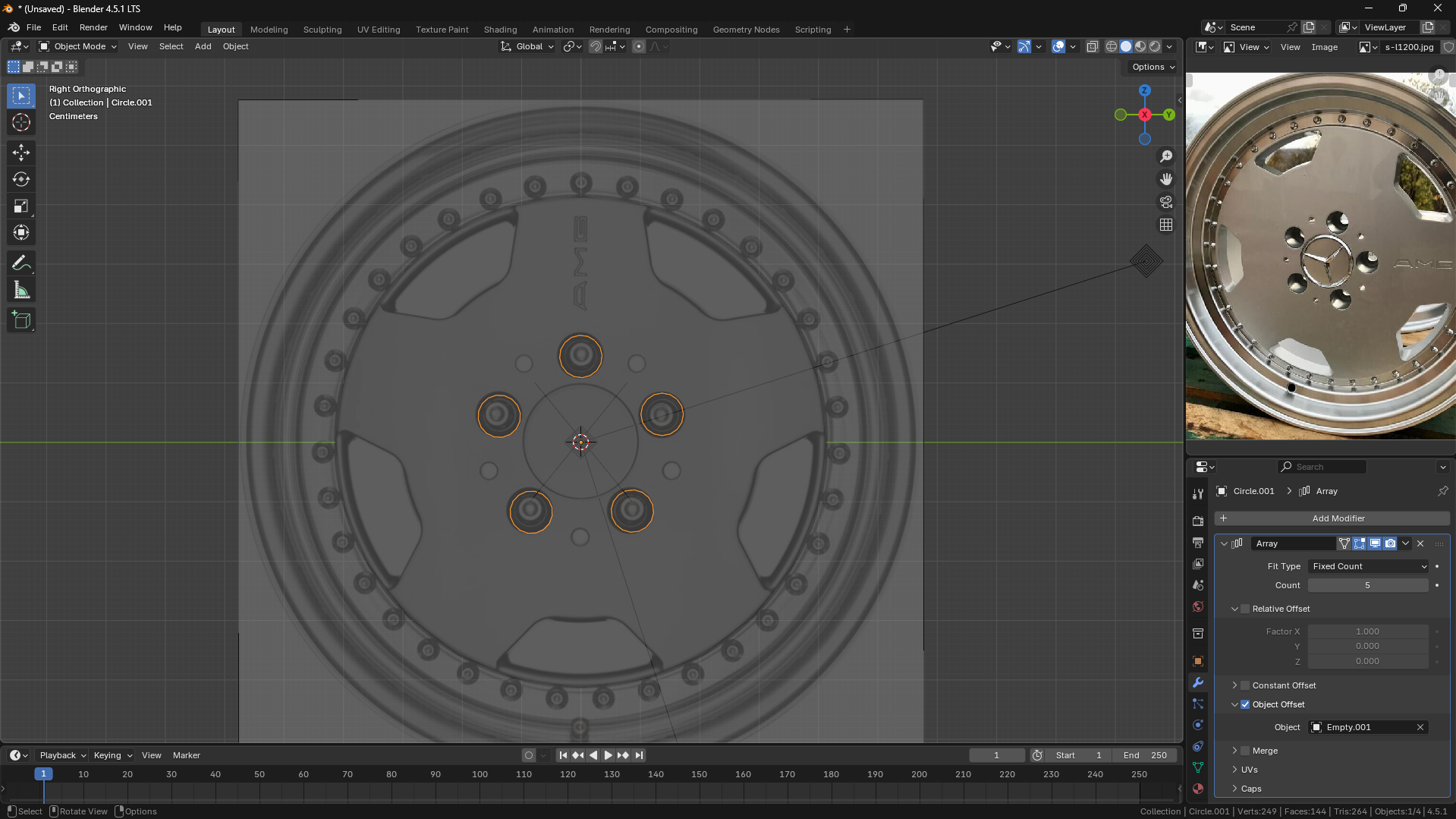The width and height of the screenshot is (1456, 819).
Task: Toggle Array modifier on-cage editing
Action: pos(1344,543)
